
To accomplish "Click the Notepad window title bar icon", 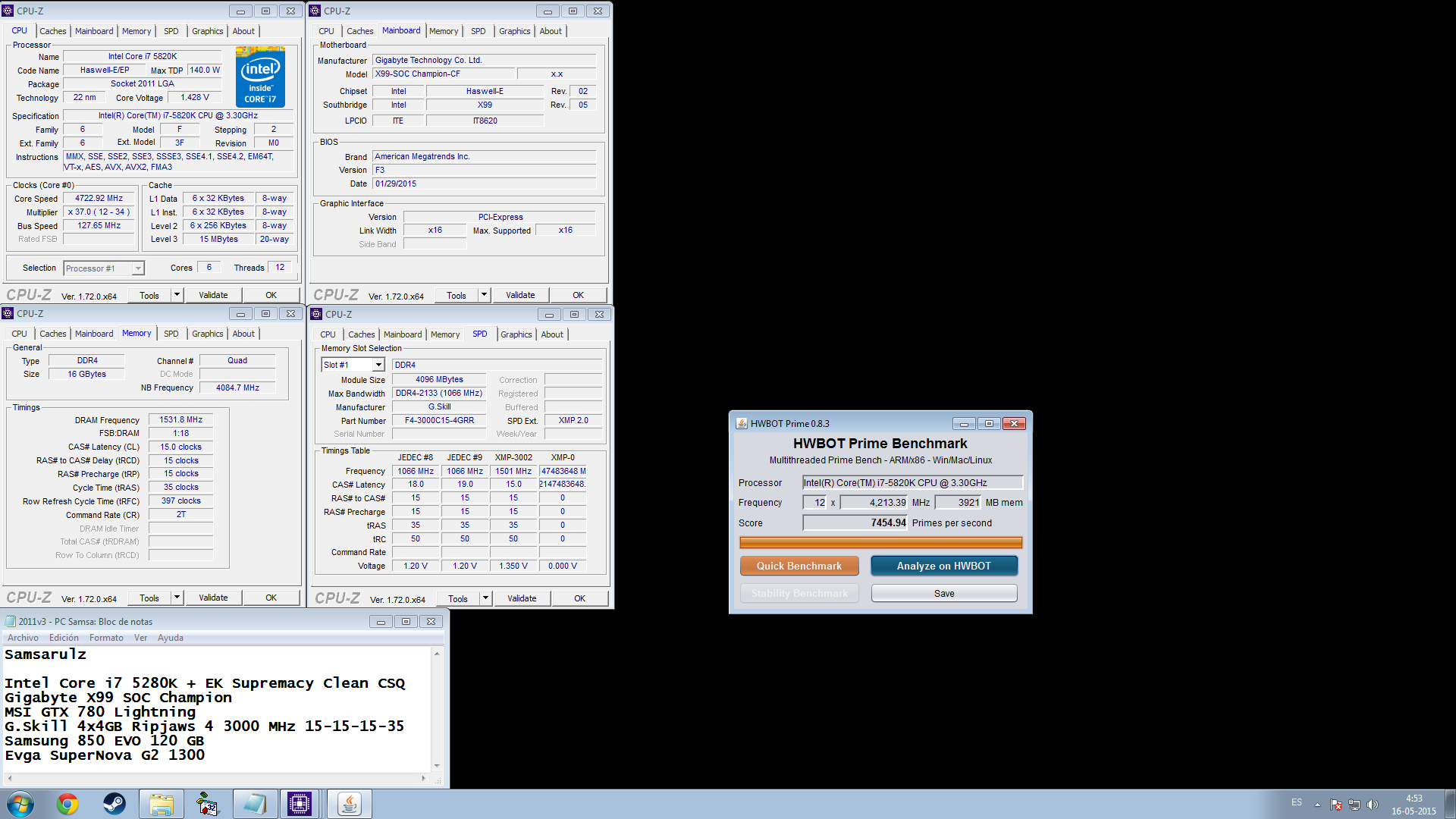I will (x=10, y=621).
